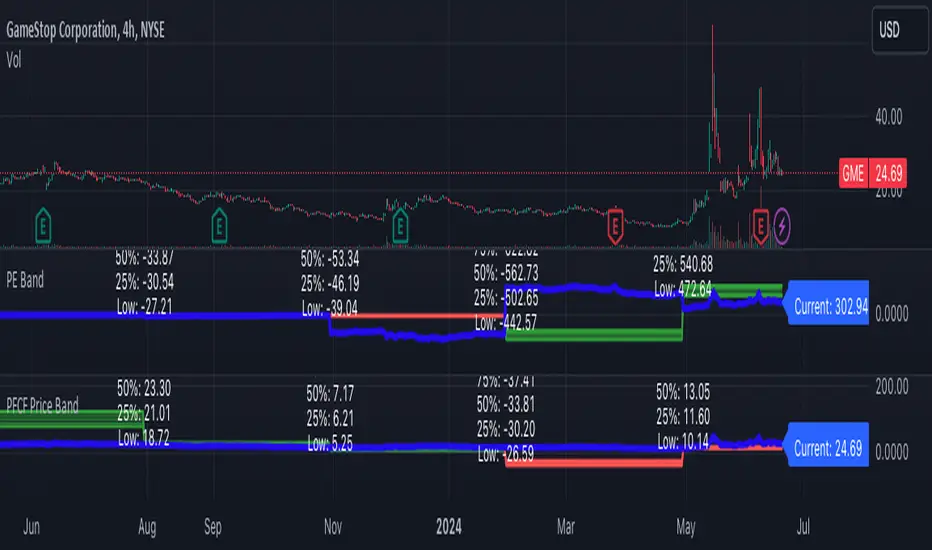
Task: Select the Vol indicator label
Action: 14,60
